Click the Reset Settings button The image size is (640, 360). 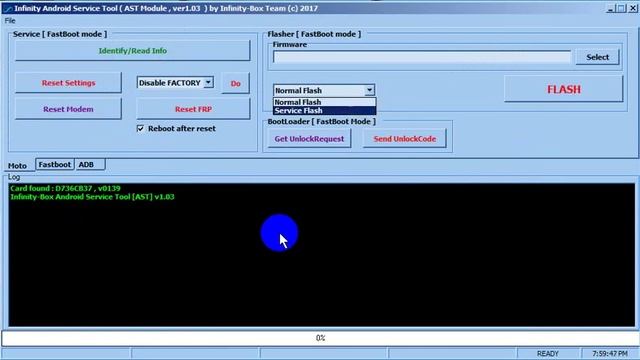click(68, 83)
